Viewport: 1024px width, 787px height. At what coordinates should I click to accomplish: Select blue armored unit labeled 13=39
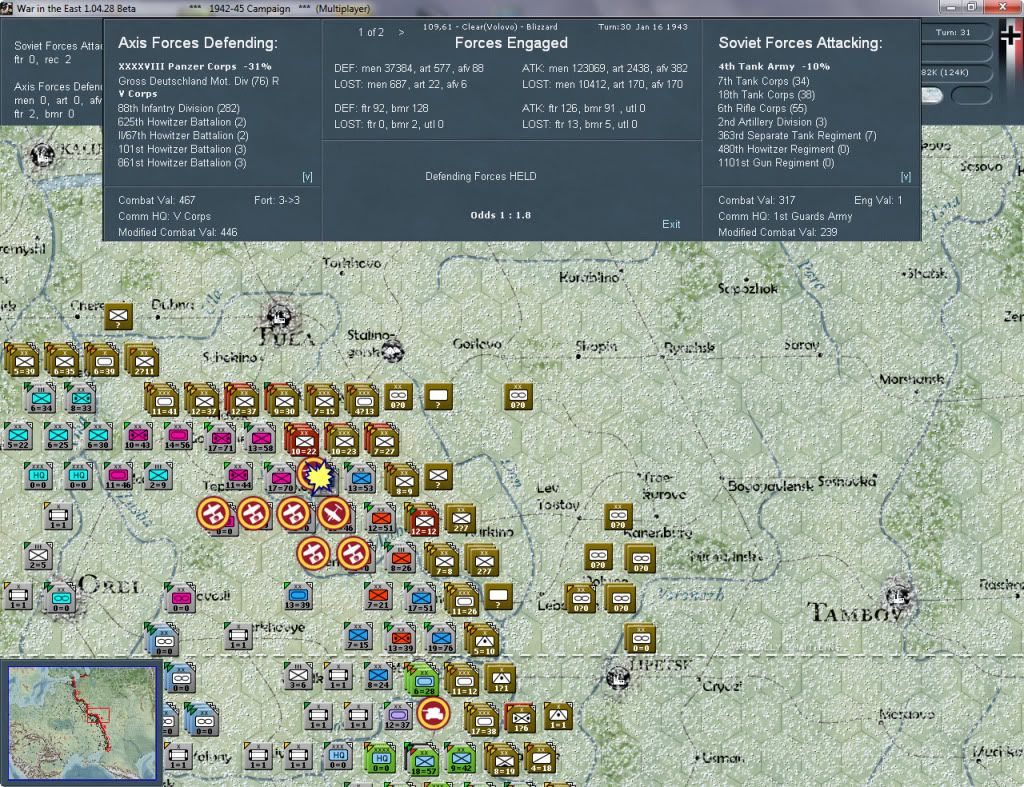click(x=297, y=596)
